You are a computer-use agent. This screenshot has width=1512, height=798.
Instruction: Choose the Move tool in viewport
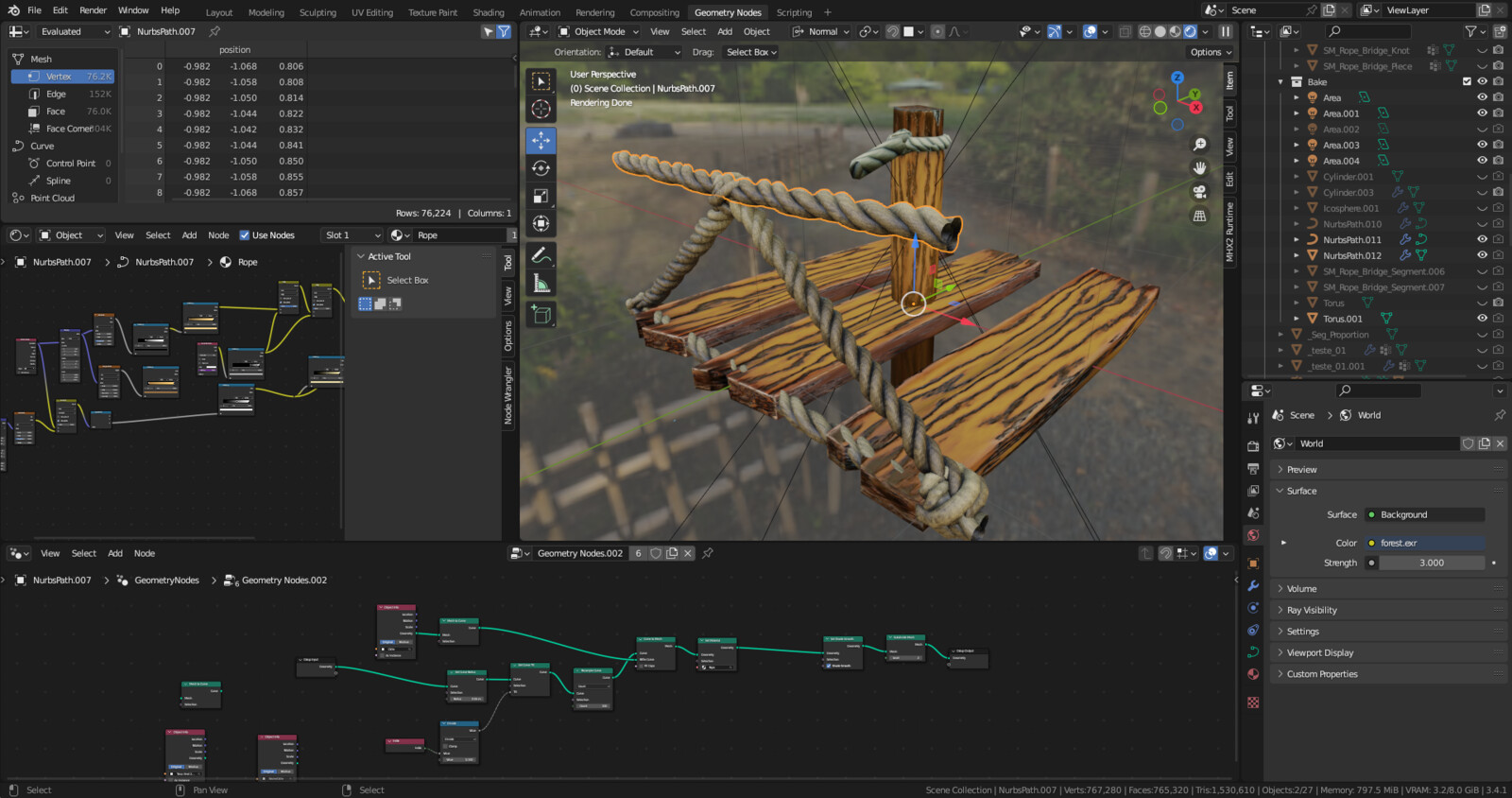(541, 141)
